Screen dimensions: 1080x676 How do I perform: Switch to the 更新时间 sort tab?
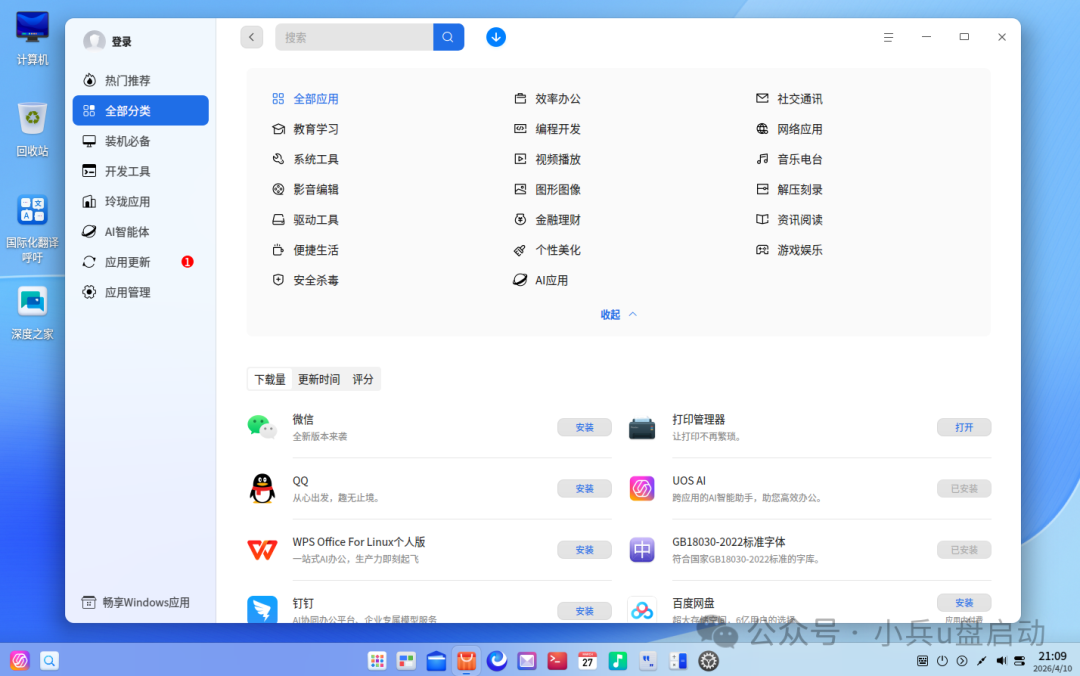pyautogui.click(x=319, y=379)
